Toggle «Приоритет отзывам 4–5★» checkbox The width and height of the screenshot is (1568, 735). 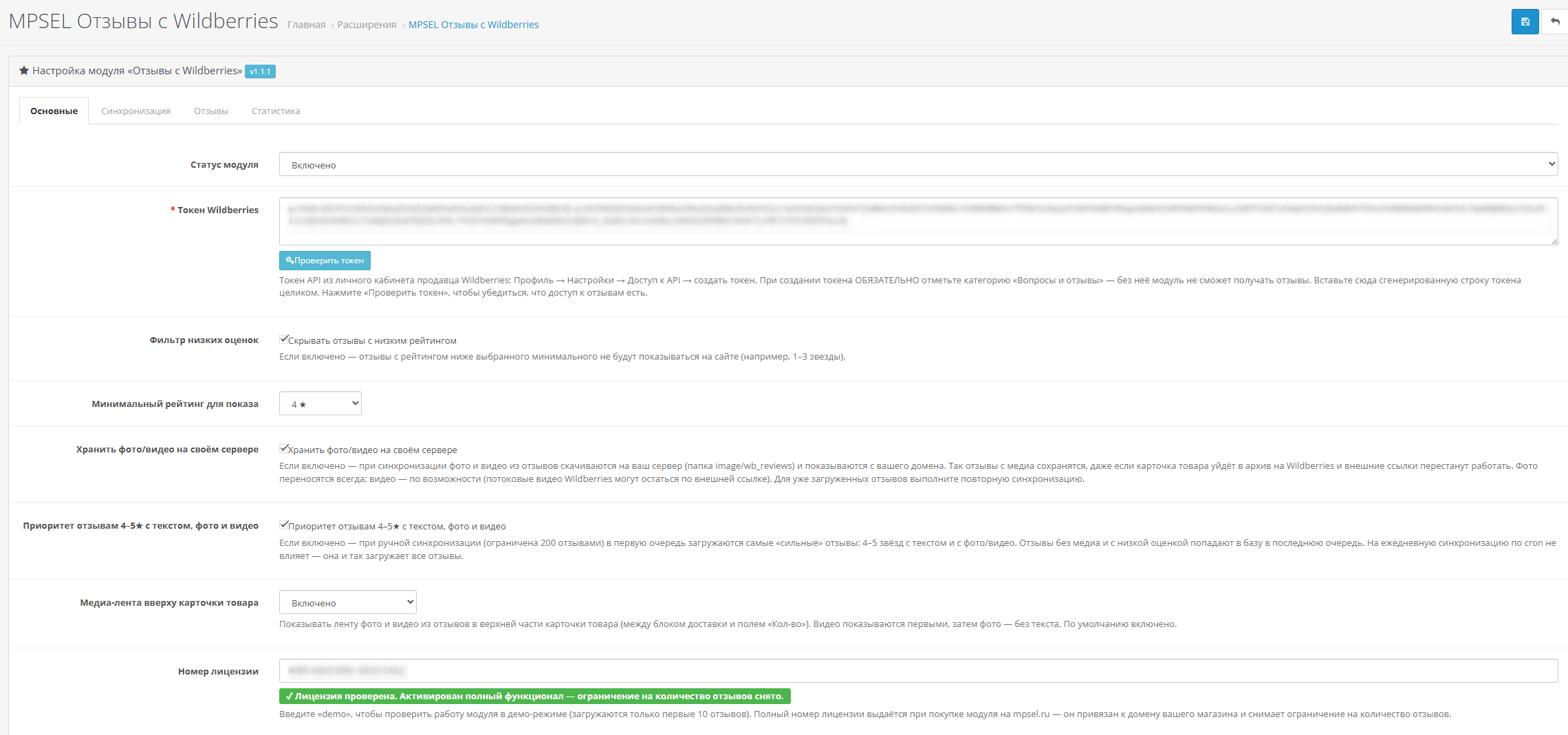coord(283,525)
